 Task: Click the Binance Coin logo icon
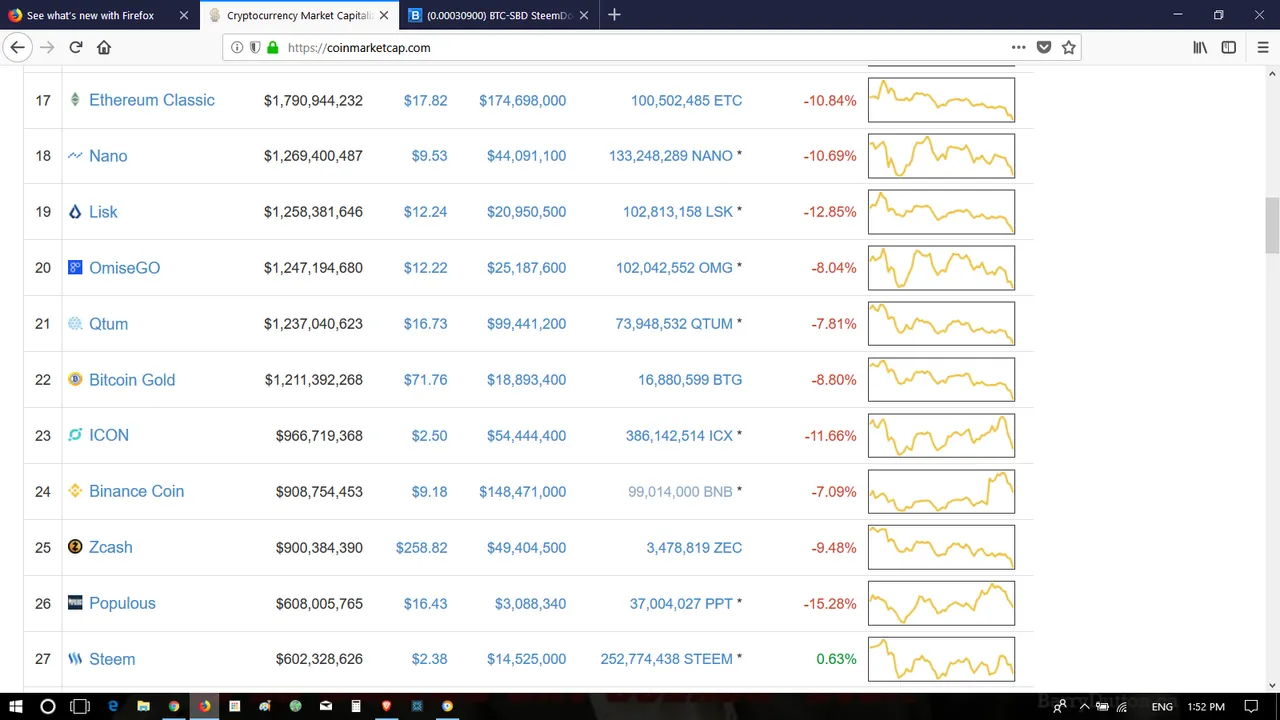75,491
